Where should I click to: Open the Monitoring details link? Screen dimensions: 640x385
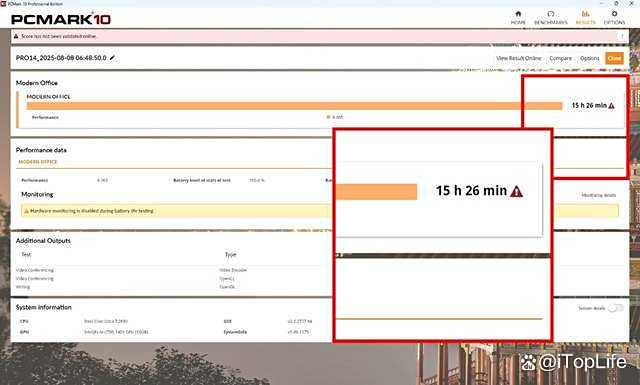[x=598, y=195]
